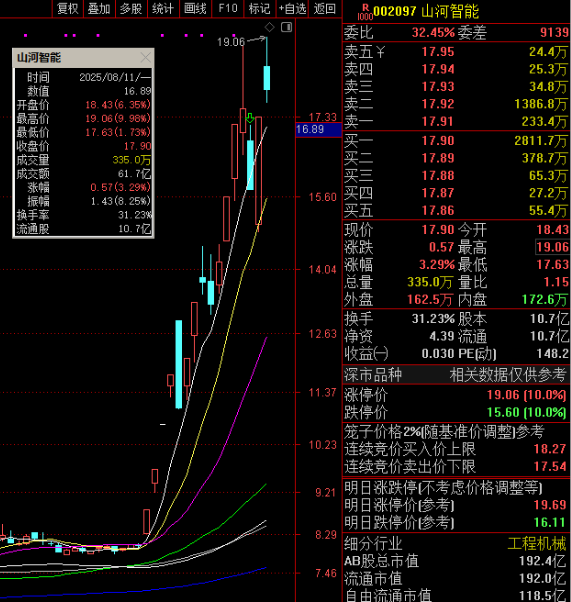The height and width of the screenshot is (602, 571).
Task: Click the 总量 value 335.0万
Action: tap(430, 282)
